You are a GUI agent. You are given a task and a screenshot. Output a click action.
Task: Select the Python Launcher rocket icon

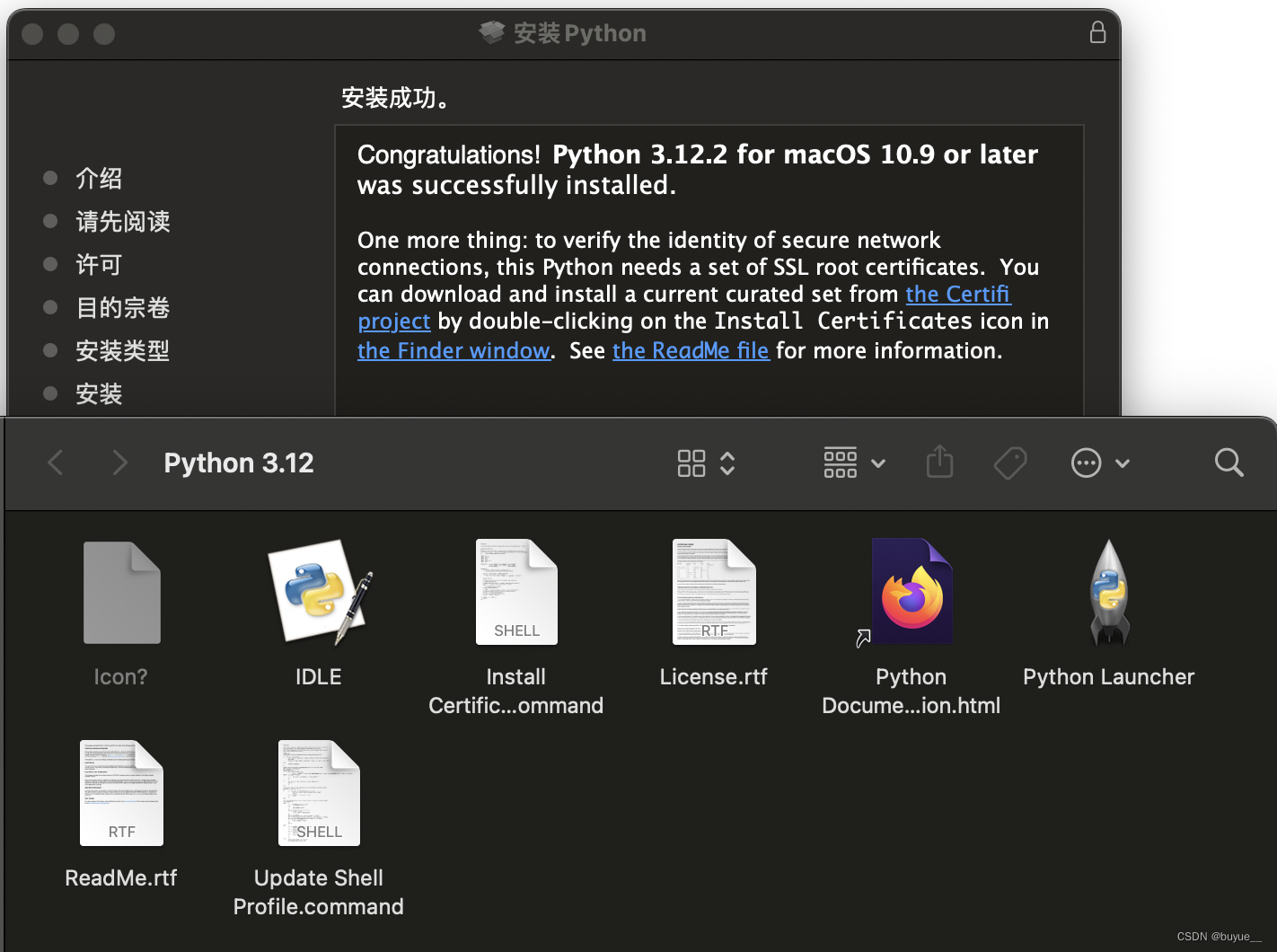tap(1109, 592)
